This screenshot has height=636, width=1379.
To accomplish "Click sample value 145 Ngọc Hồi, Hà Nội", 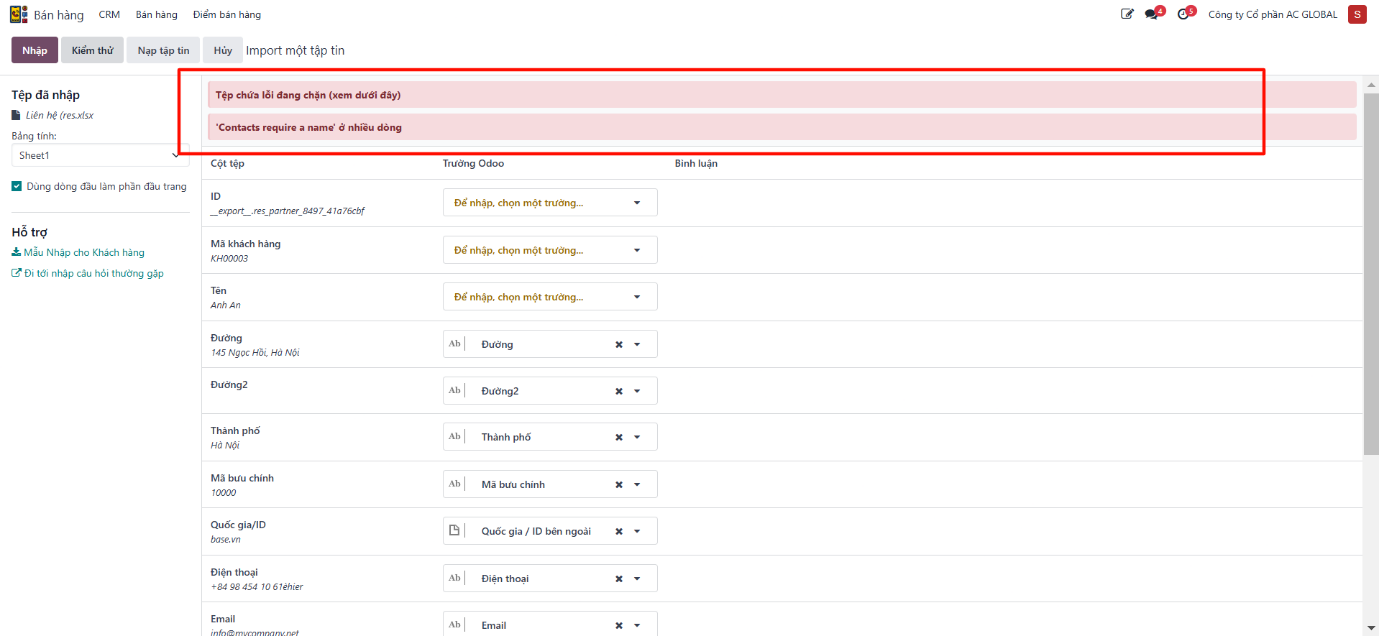I will (x=255, y=352).
